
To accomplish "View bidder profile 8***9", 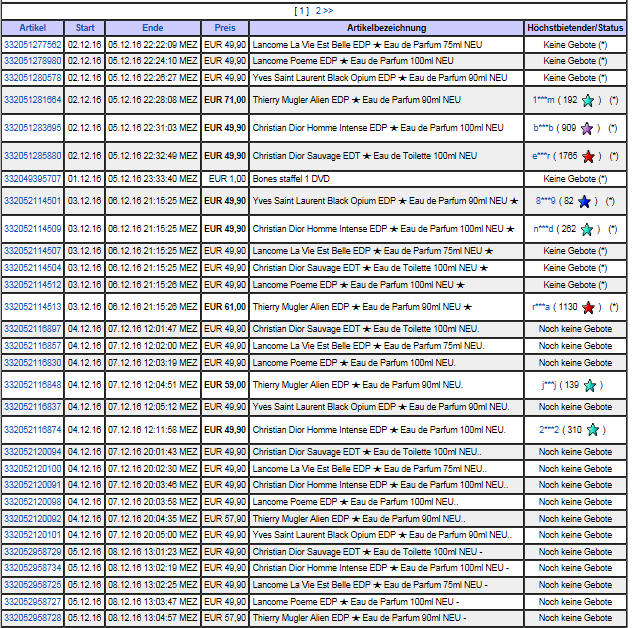I will tap(545, 201).
